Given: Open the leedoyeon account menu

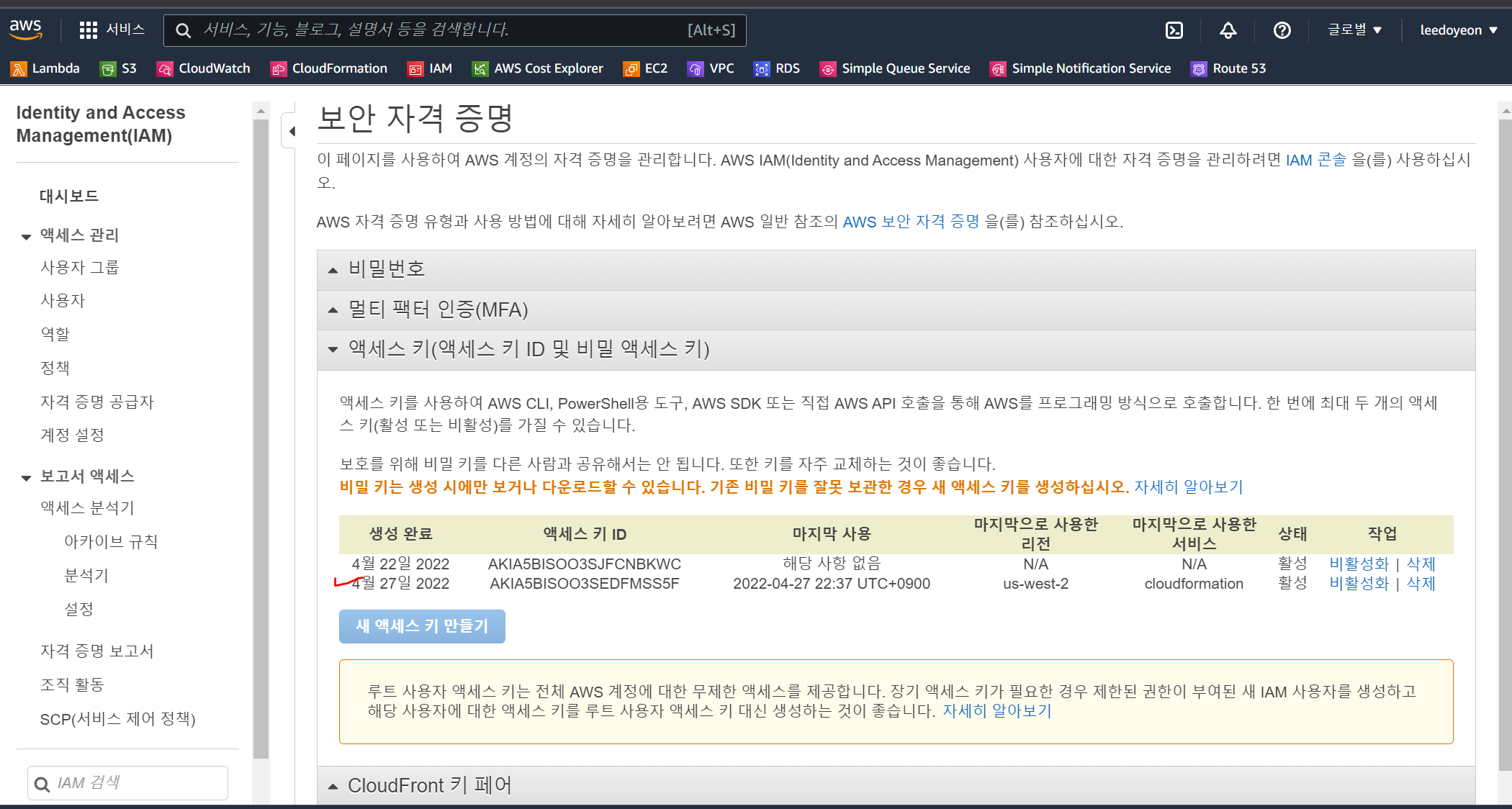Looking at the screenshot, I should 1458,30.
